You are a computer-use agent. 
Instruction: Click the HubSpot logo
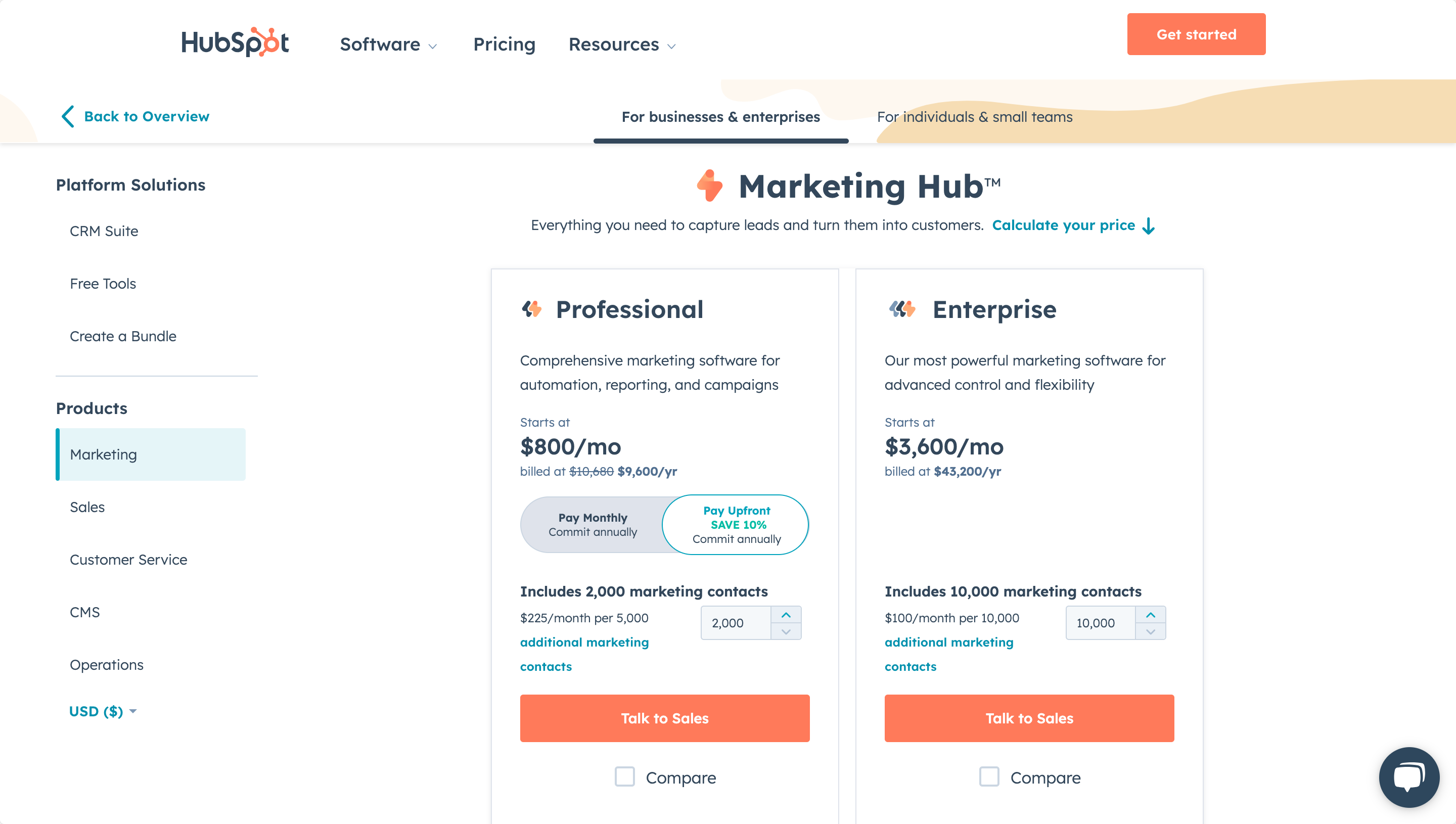(x=235, y=42)
